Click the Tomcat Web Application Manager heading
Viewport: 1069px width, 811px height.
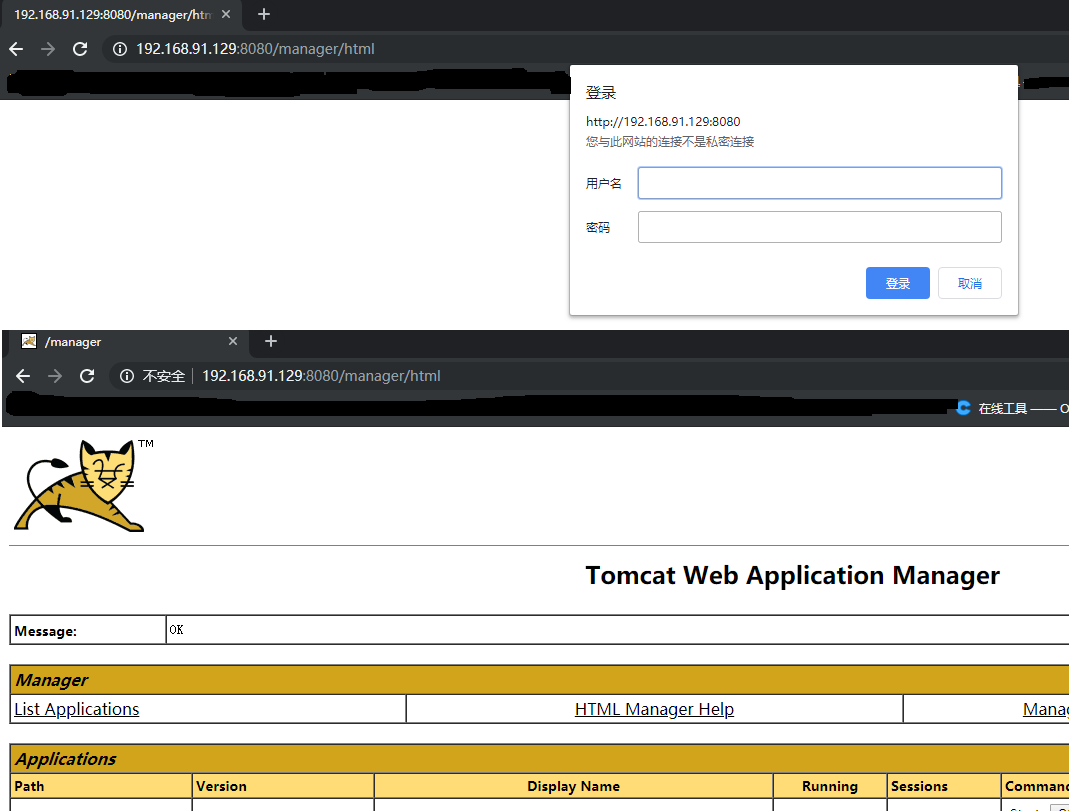coord(792,575)
